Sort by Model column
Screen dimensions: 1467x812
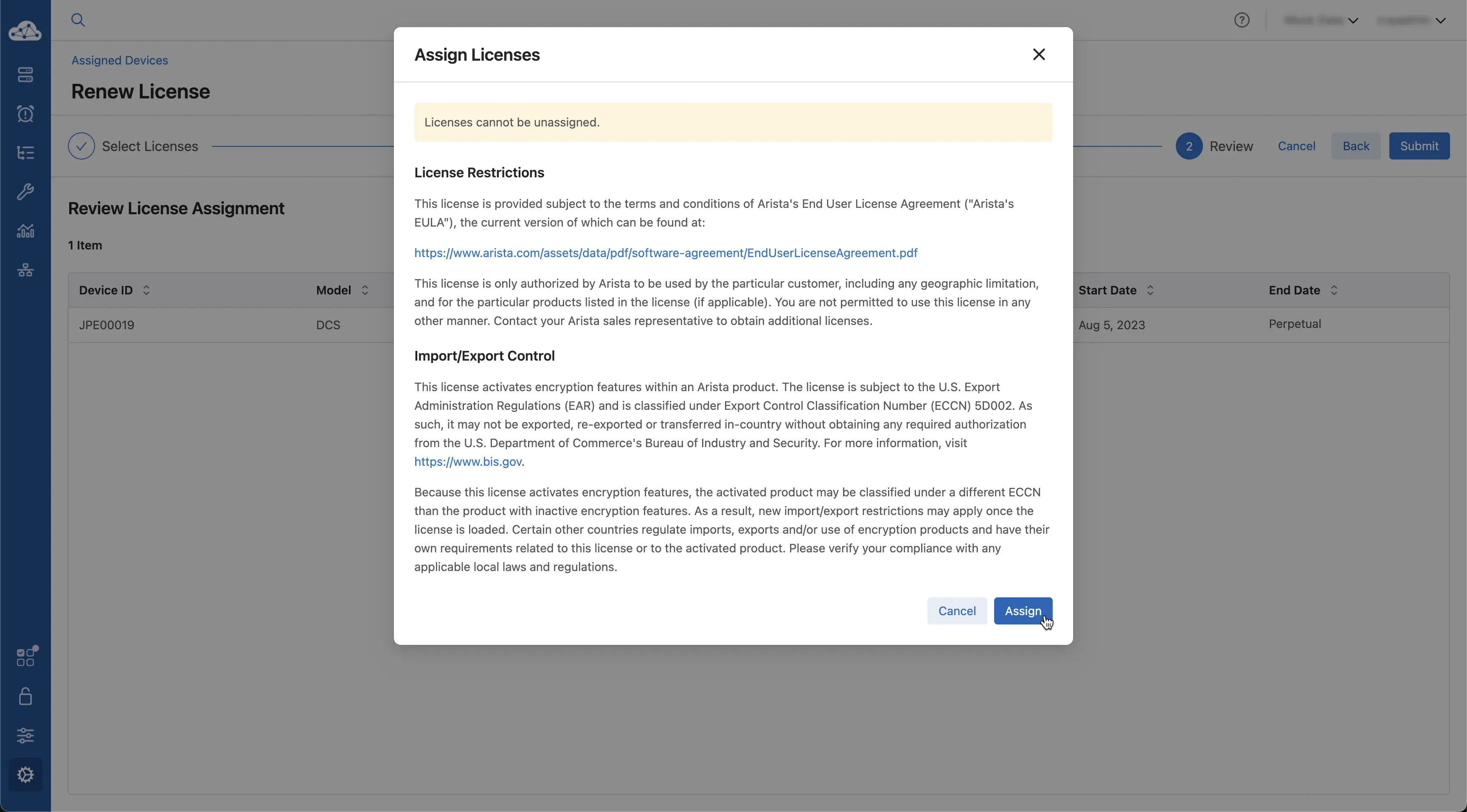coord(365,290)
